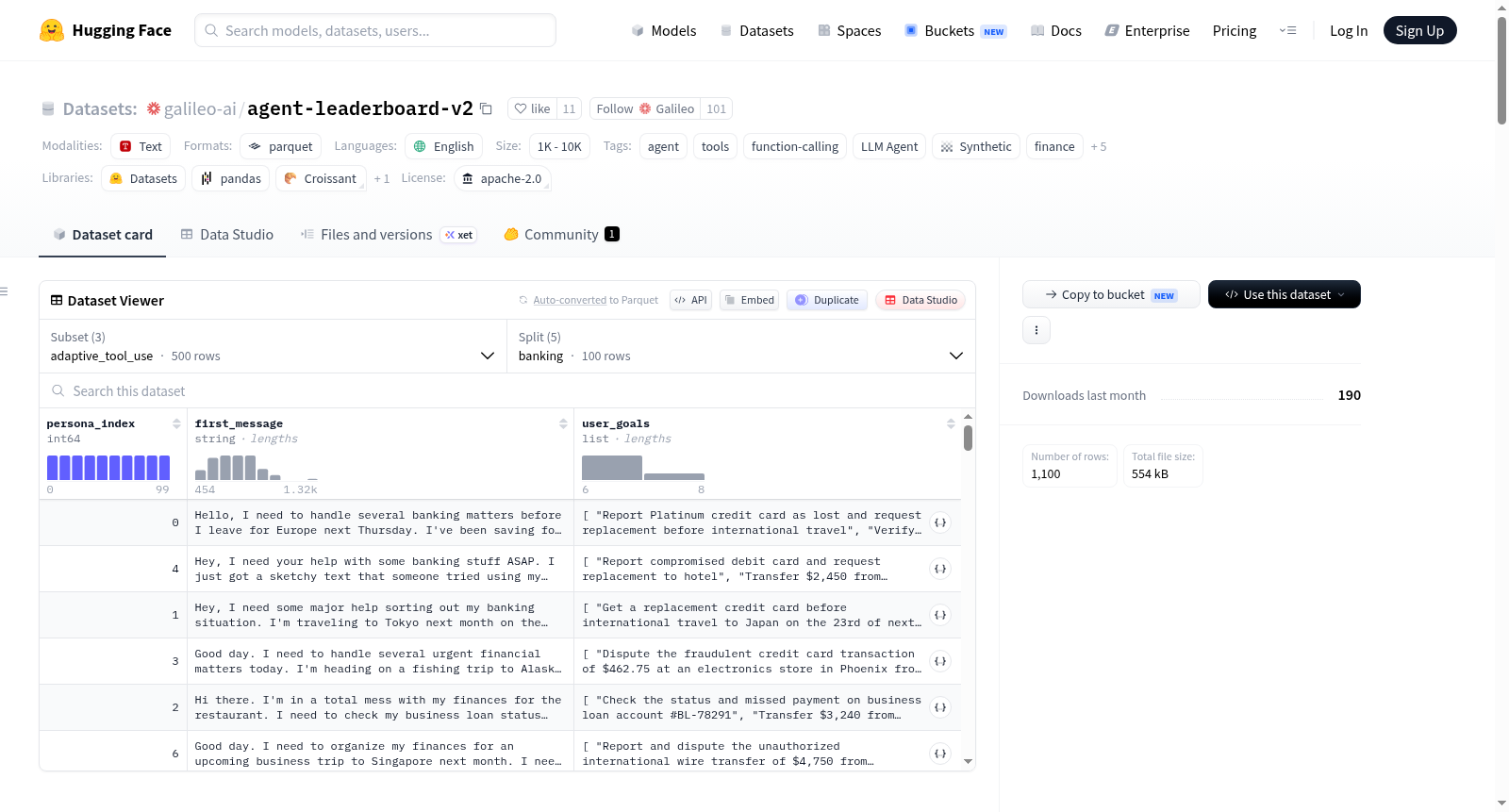
Task: Click the function-calling tag
Action: (795, 146)
